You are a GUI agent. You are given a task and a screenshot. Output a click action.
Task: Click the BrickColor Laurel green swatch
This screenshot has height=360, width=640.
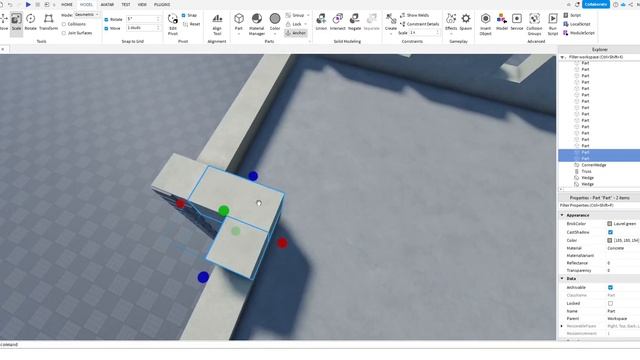pos(610,224)
